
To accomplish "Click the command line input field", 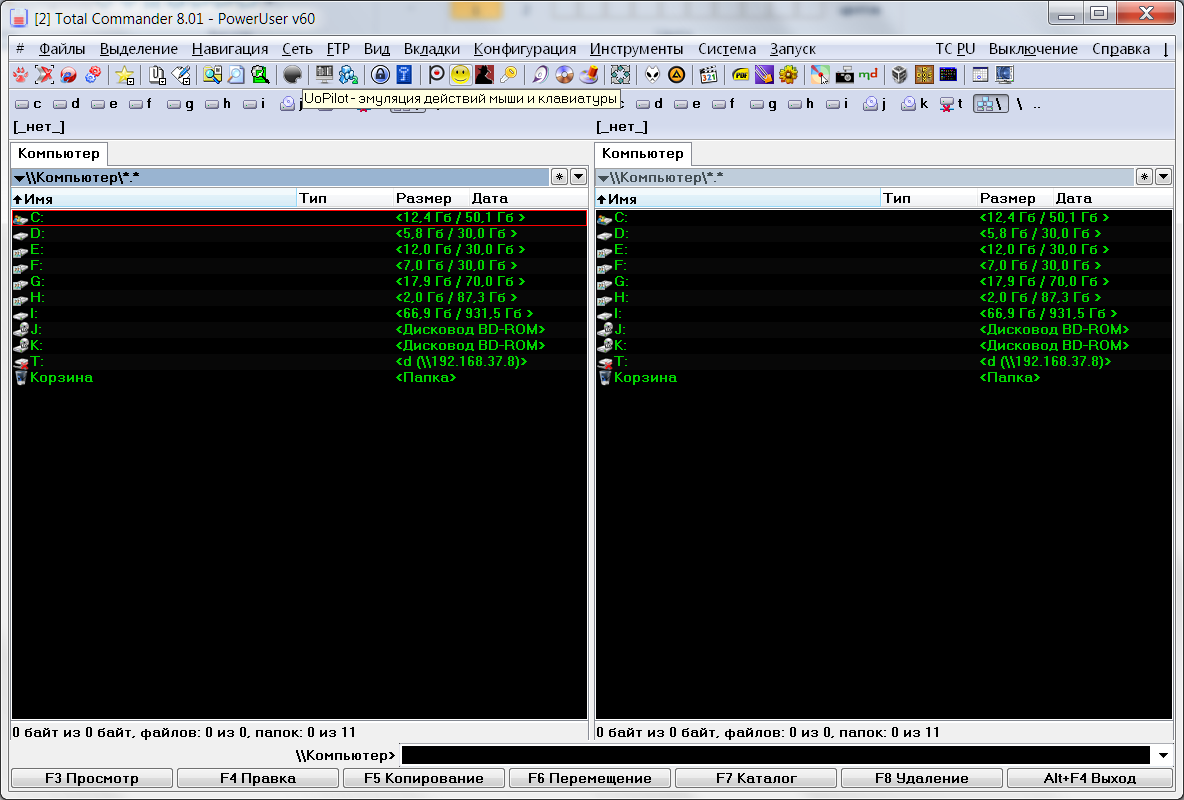I will point(775,755).
